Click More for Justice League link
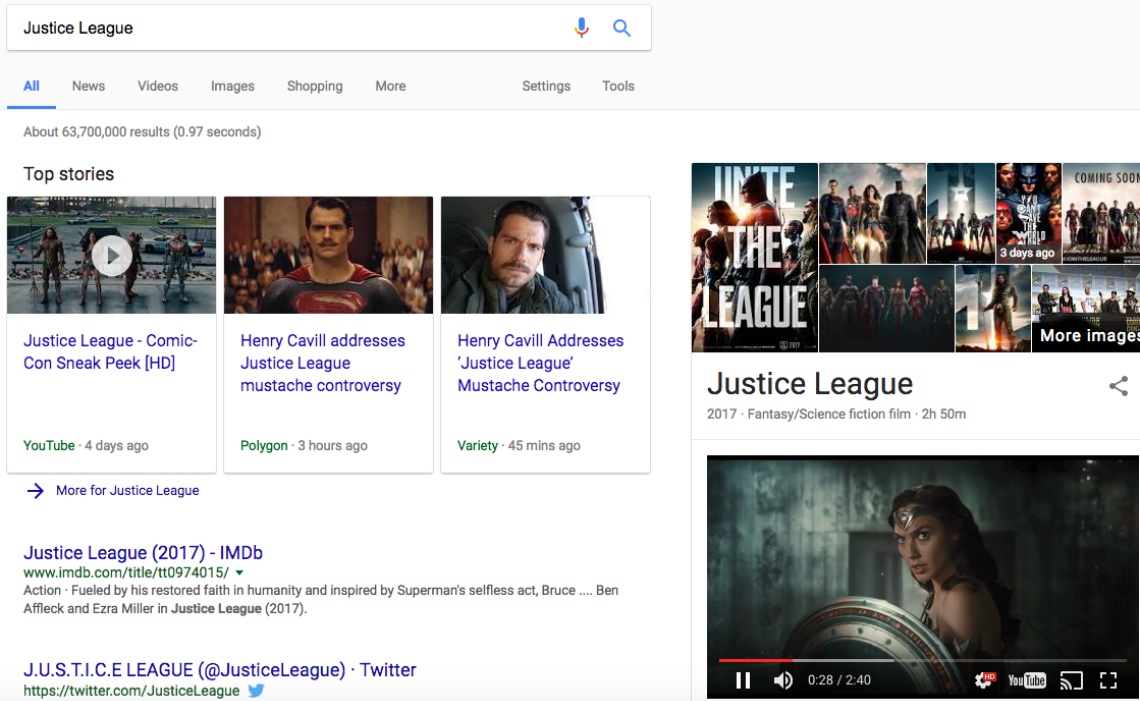The height and width of the screenshot is (701, 1140). pos(127,490)
